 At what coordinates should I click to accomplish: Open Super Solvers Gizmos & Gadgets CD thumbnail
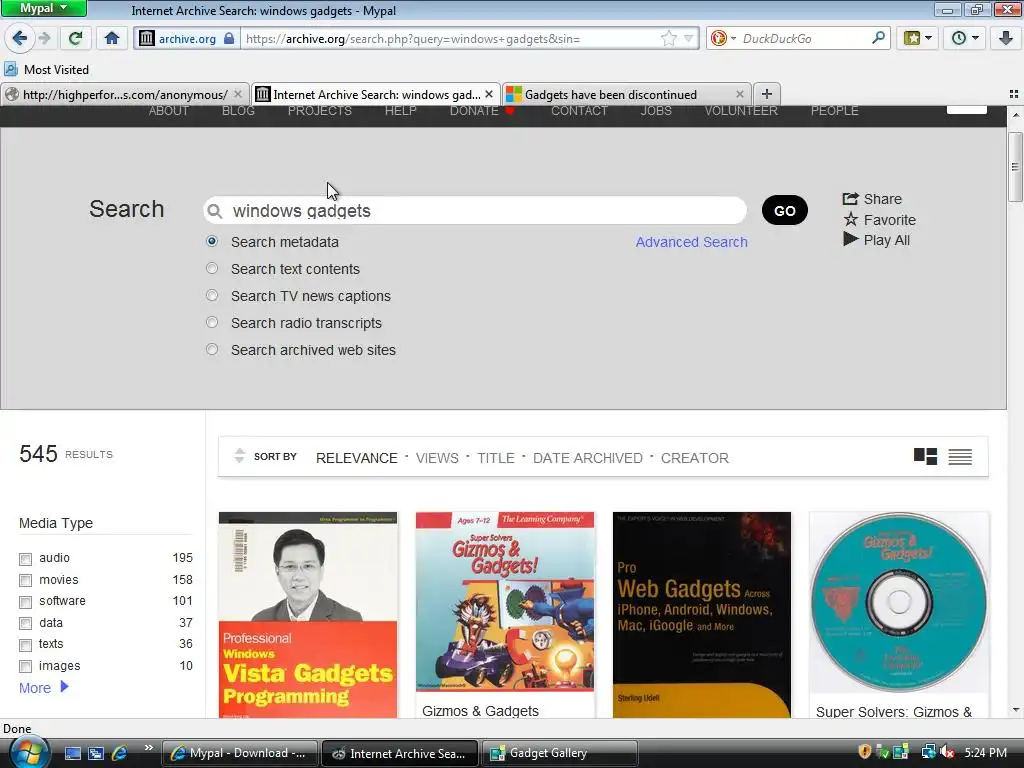(899, 602)
